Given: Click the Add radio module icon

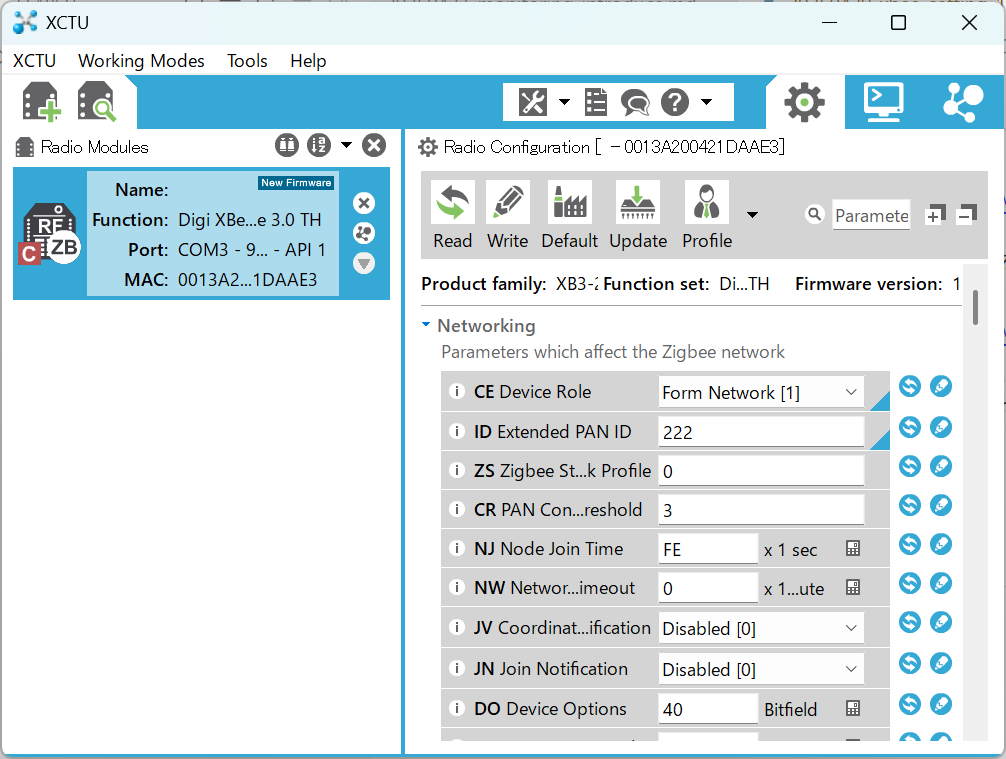Looking at the screenshot, I should click(x=42, y=102).
